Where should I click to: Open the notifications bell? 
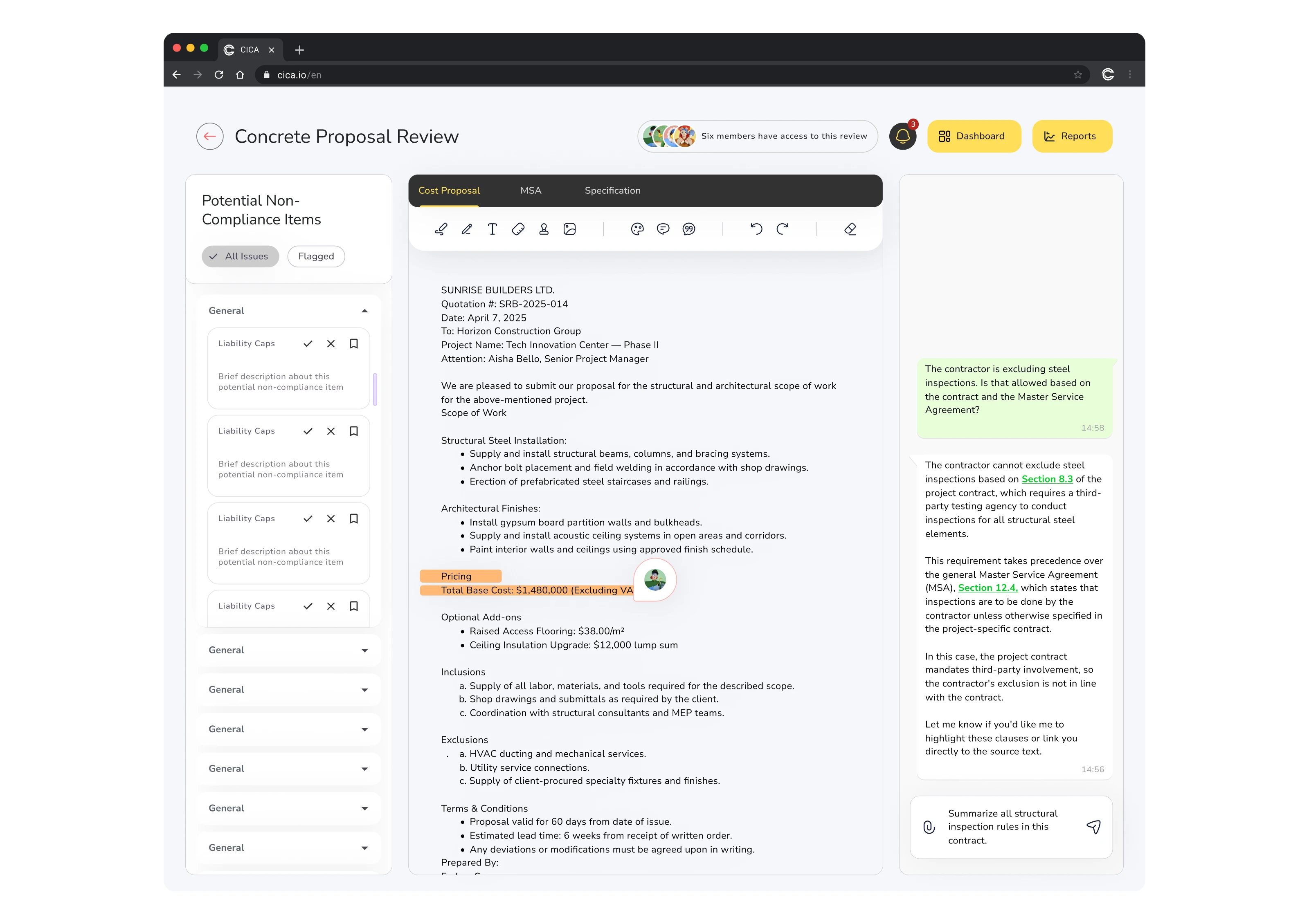[902, 136]
